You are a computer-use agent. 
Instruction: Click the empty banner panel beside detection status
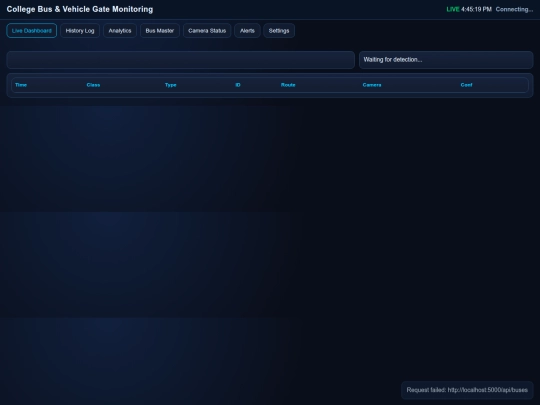coord(180,60)
